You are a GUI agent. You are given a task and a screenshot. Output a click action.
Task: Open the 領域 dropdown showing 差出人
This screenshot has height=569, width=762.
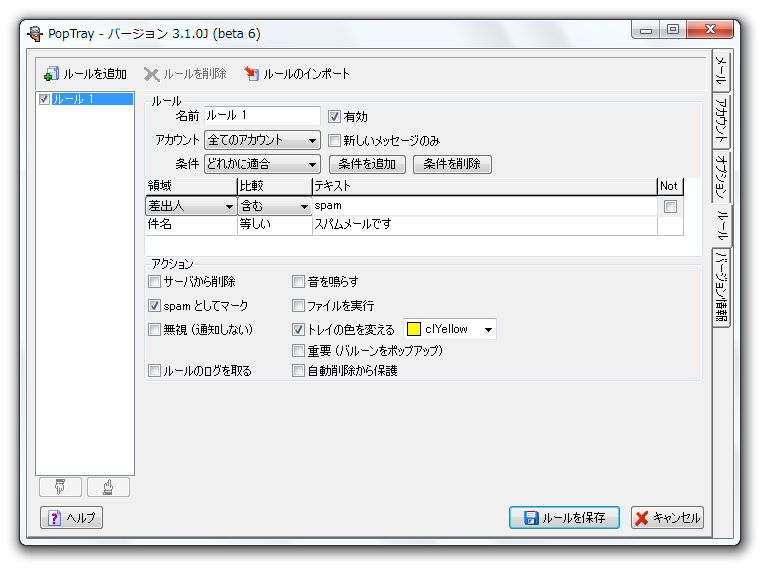[x=191, y=206]
